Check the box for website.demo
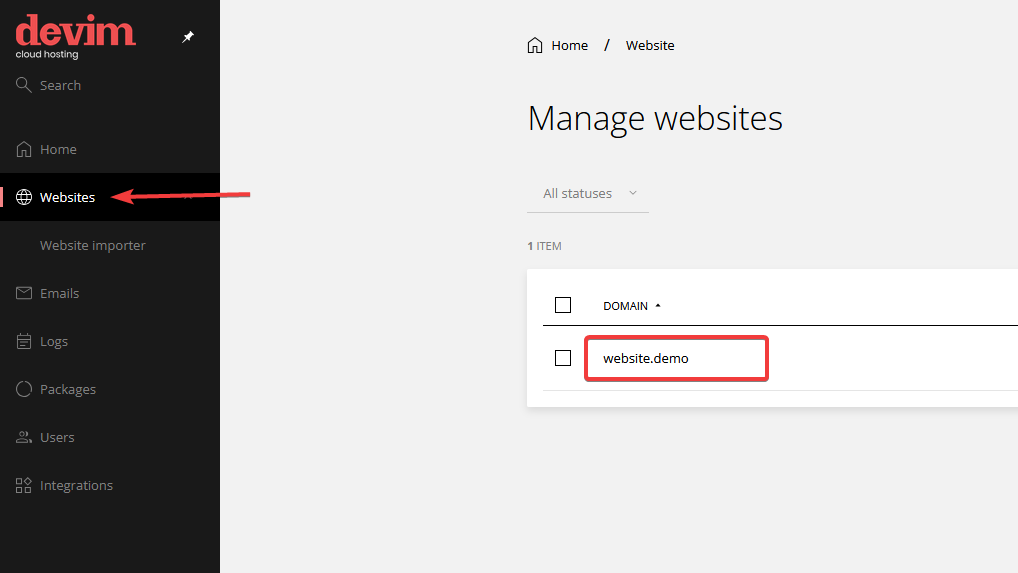Image resolution: width=1018 pixels, height=573 pixels. pos(563,358)
